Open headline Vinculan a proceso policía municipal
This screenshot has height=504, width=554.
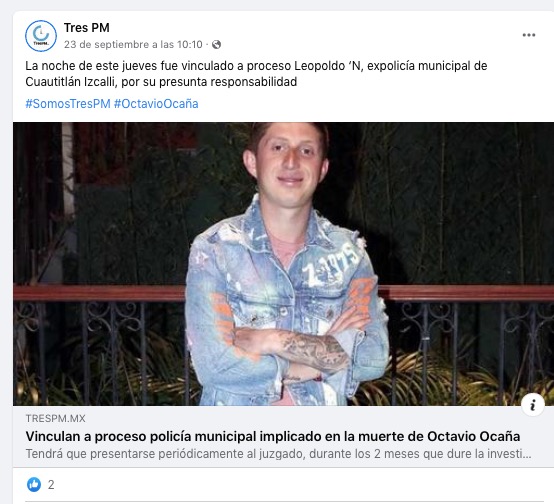pos(273,436)
